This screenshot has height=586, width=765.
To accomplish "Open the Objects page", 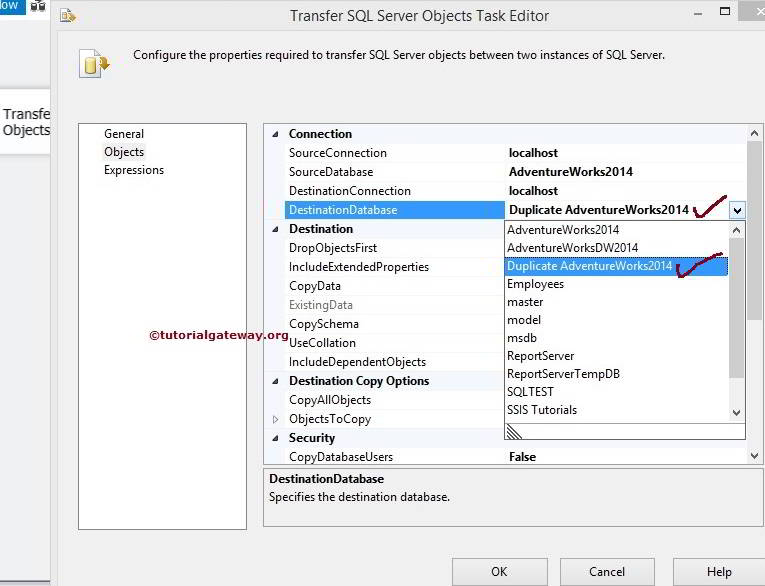I will pos(124,152).
